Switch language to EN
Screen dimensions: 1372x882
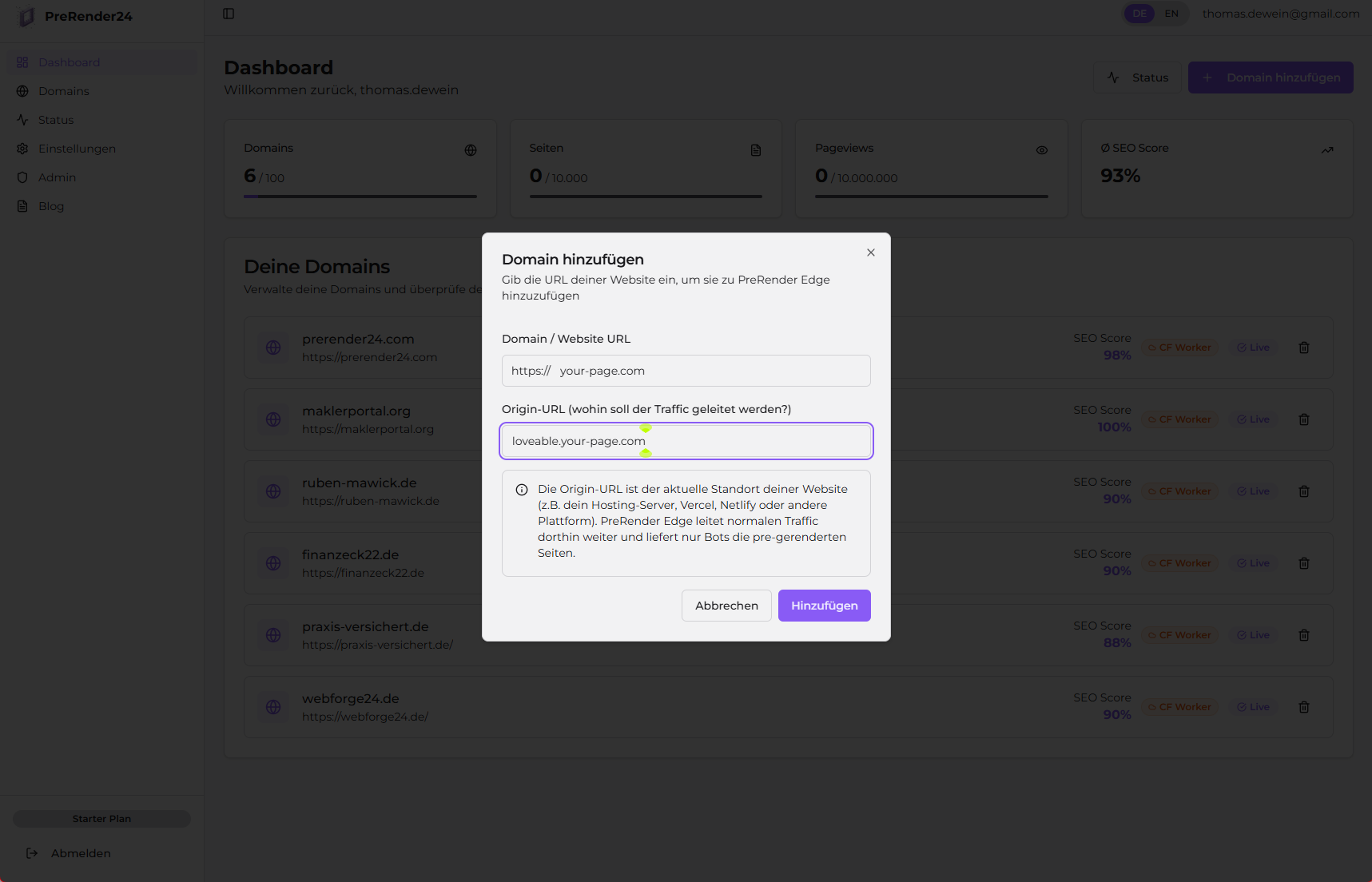(1171, 14)
